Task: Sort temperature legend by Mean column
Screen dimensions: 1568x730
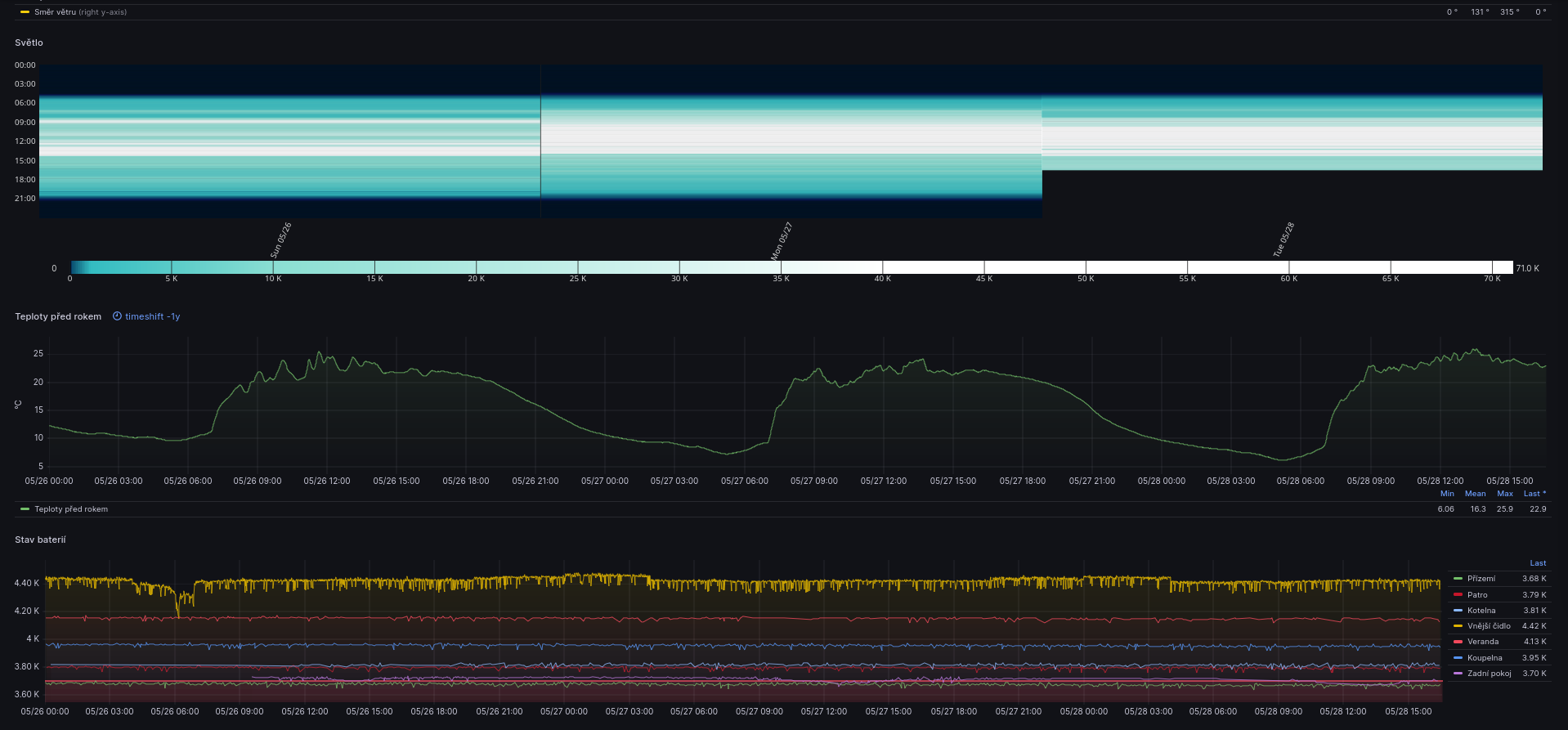Action: tap(1475, 494)
